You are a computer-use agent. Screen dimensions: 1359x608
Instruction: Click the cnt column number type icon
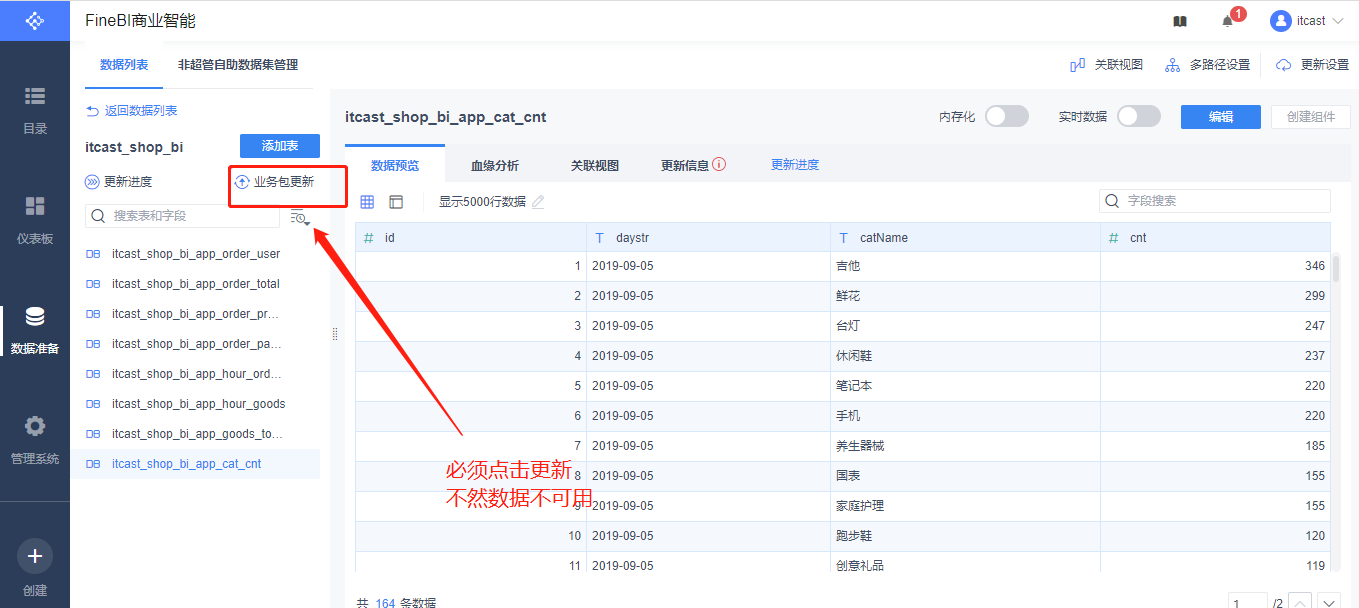point(1113,238)
